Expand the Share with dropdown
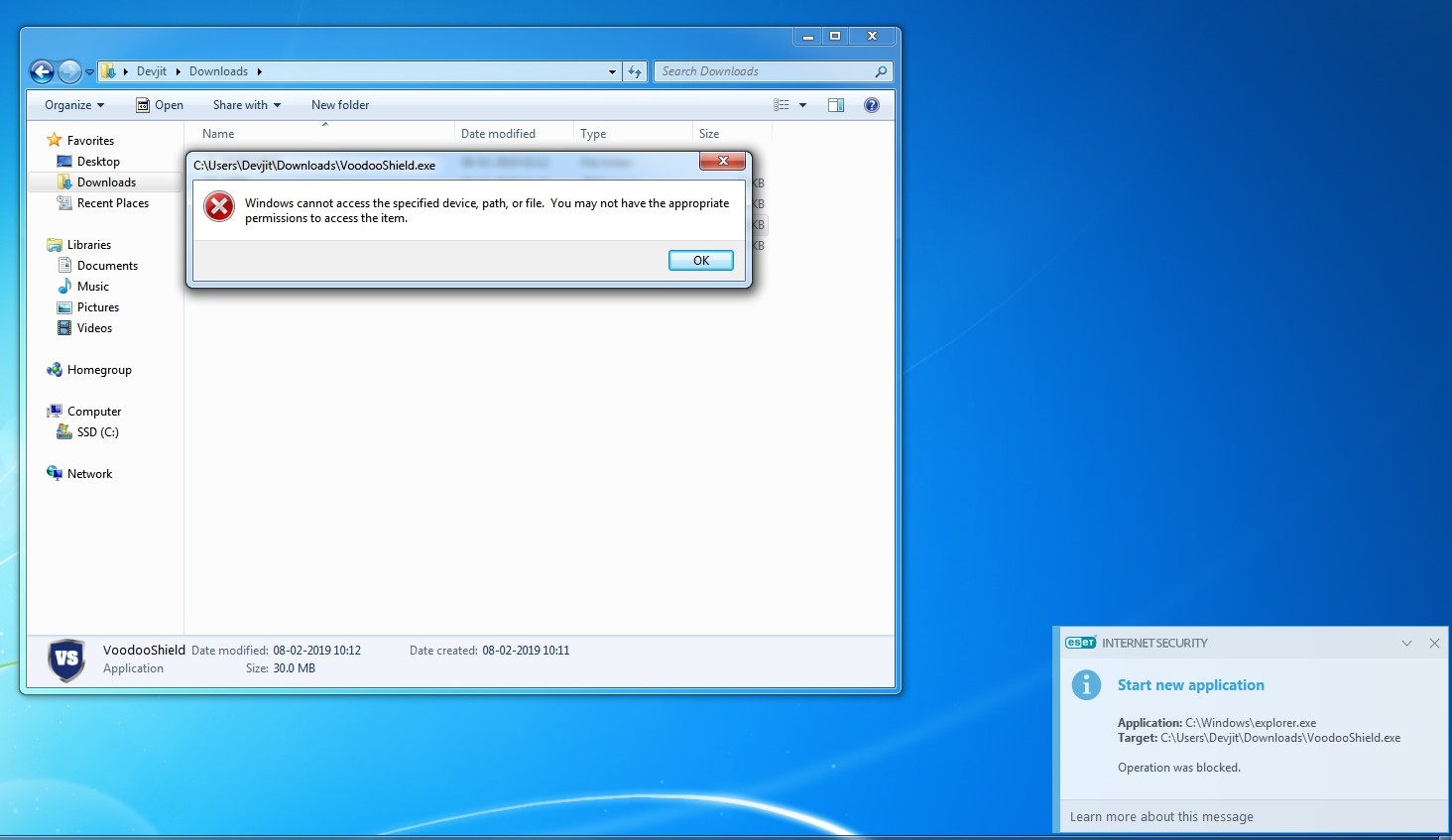 pyautogui.click(x=247, y=105)
